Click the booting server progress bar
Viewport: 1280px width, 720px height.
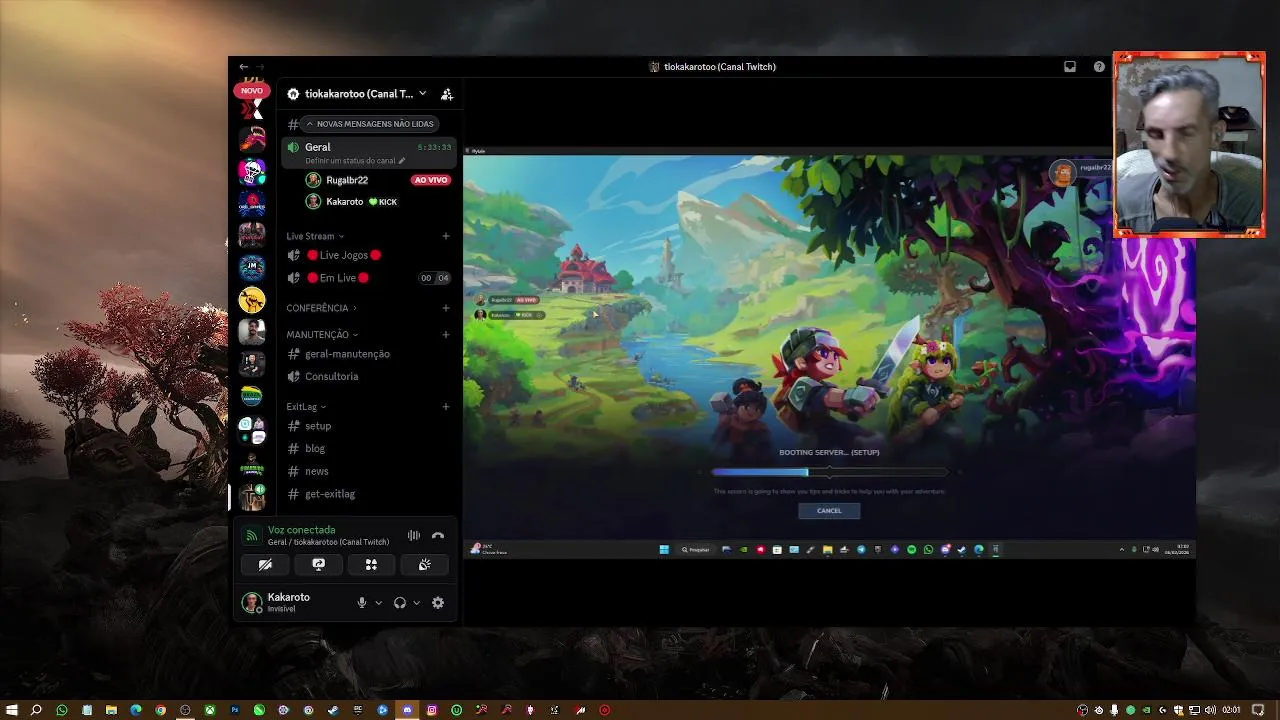coord(829,472)
